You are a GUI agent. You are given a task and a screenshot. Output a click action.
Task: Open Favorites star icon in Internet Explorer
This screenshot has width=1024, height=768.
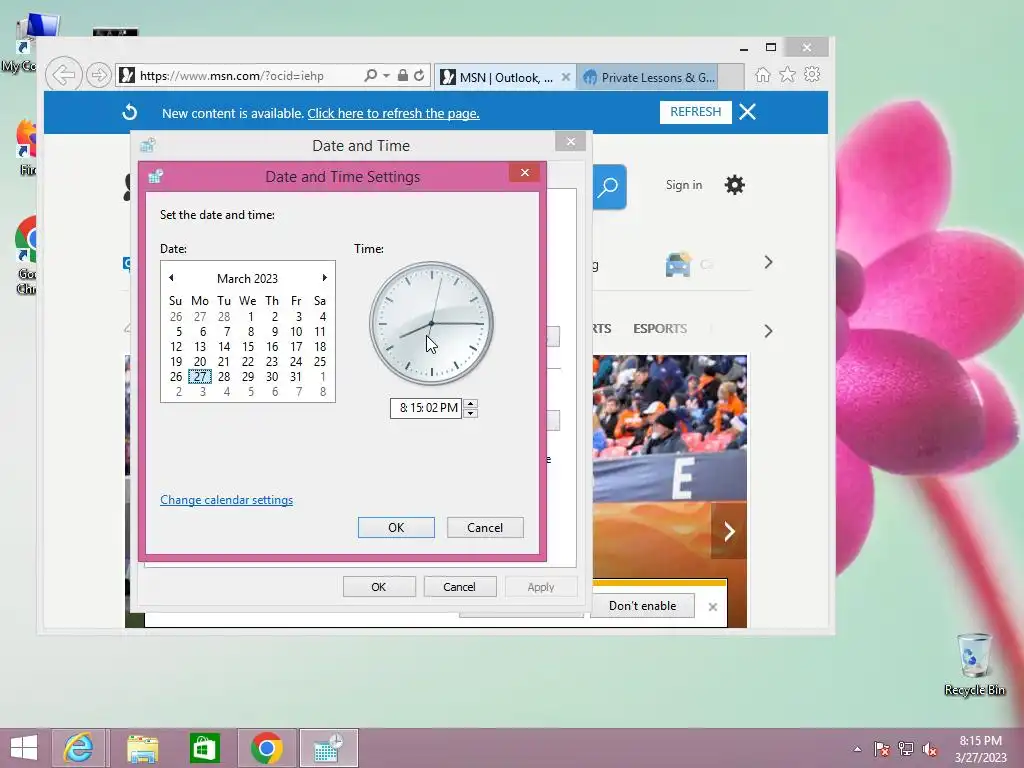coord(788,74)
